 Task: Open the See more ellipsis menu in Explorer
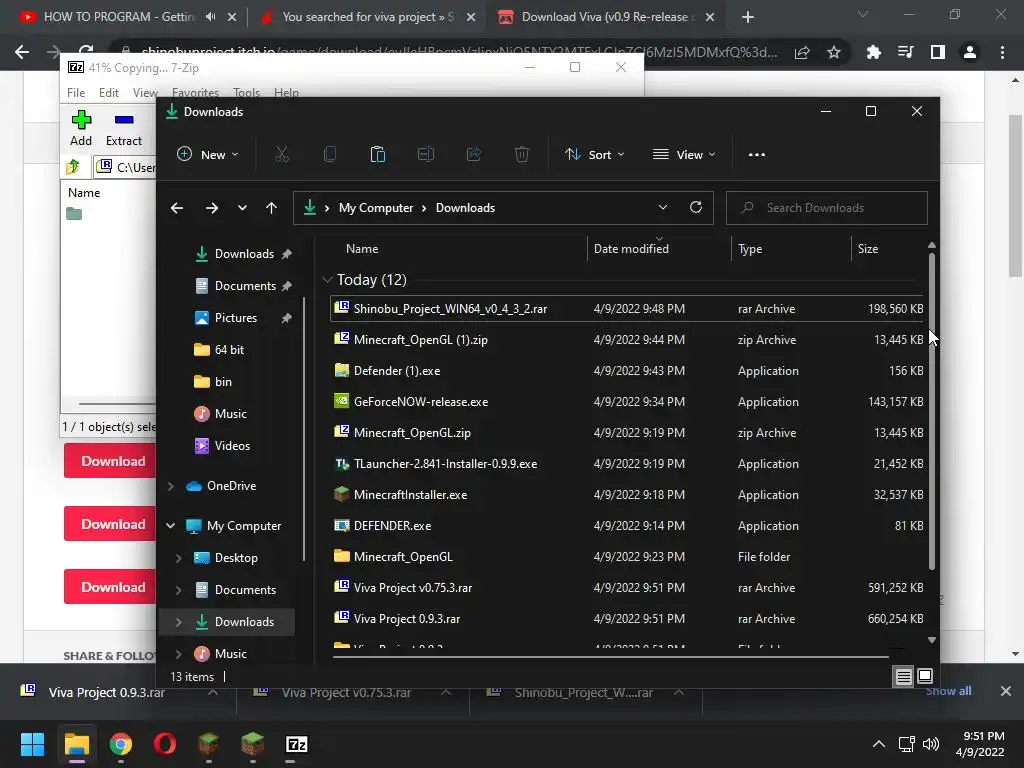pyautogui.click(x=757, y=155)
